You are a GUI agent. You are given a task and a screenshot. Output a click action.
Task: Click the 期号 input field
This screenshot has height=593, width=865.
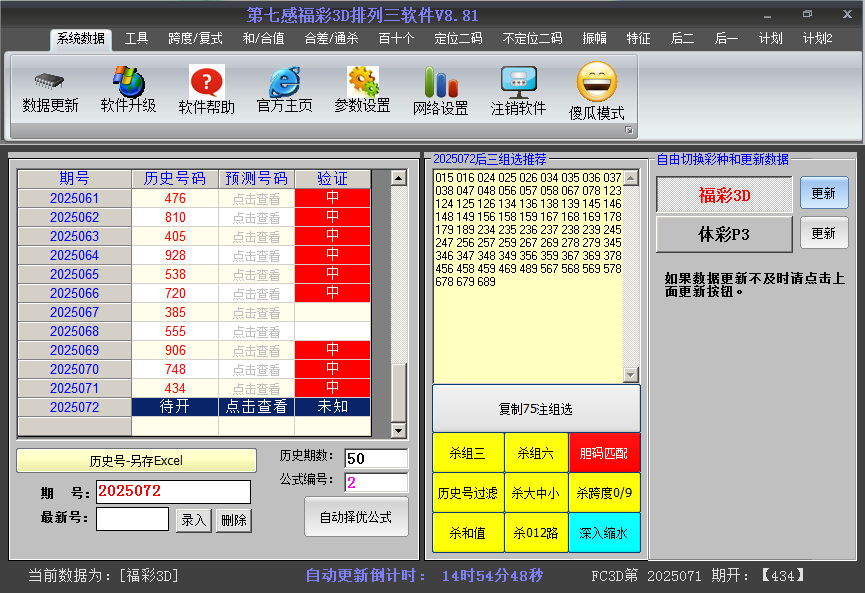tap(173, 492)
